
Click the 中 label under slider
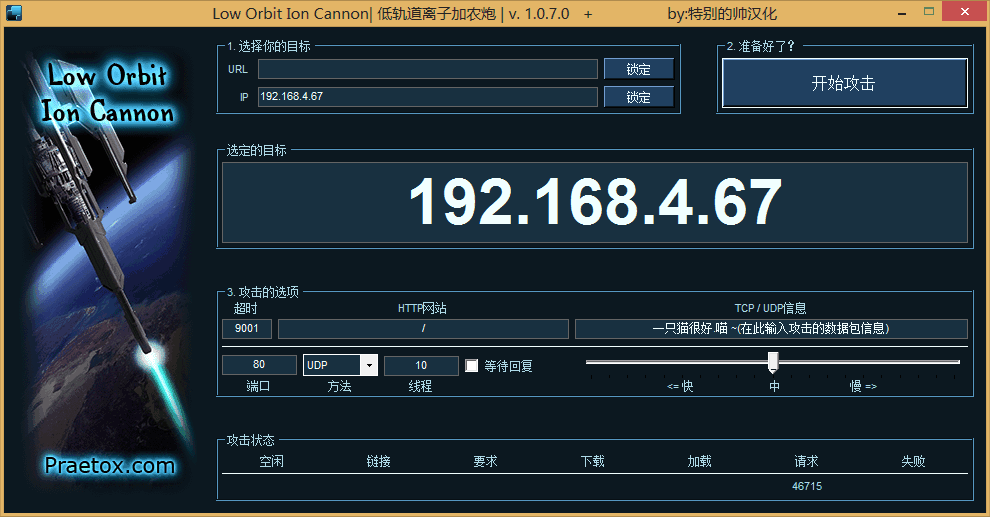774,386
